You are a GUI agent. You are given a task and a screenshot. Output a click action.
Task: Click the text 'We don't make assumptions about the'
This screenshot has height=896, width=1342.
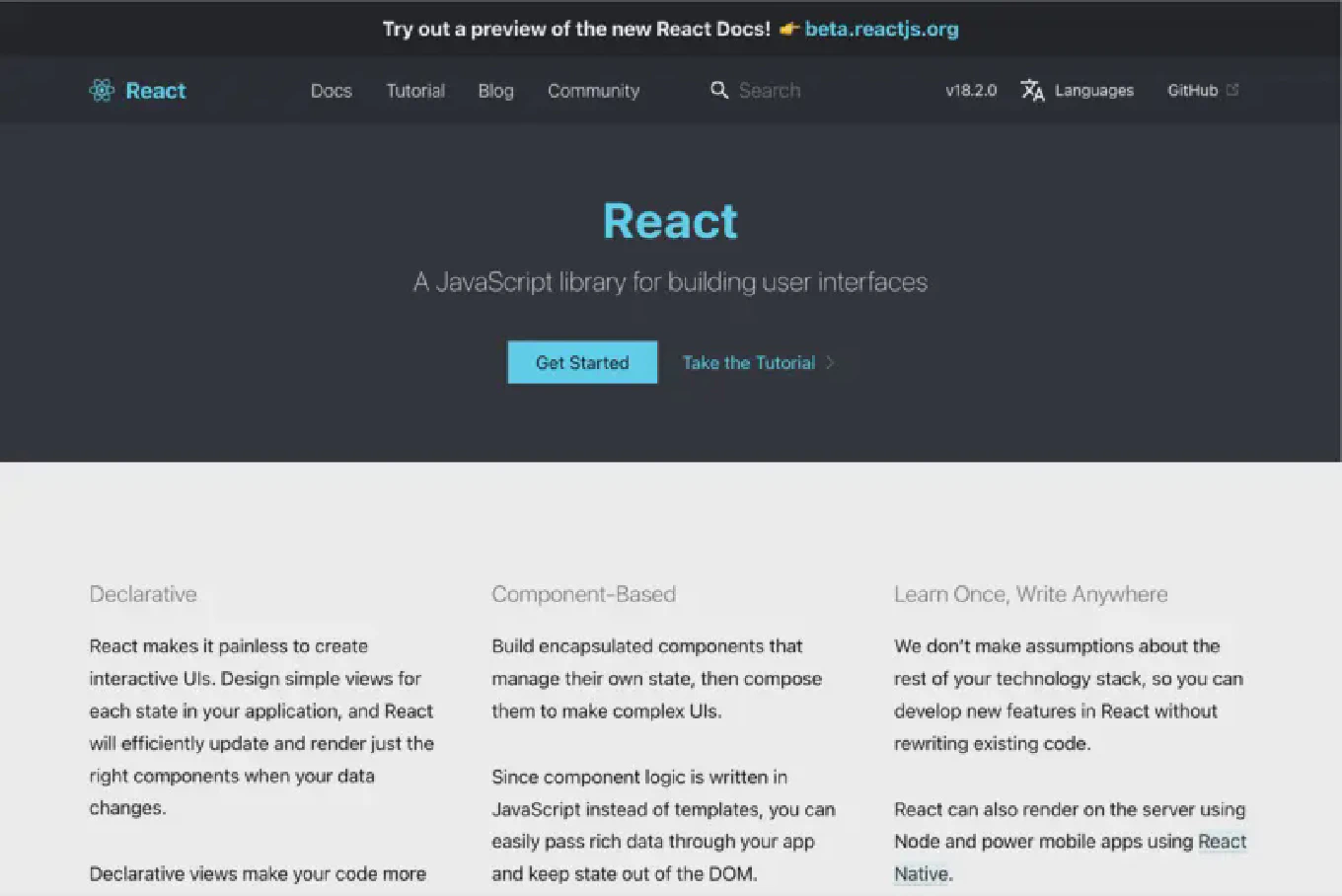[x=1057, y=646]
